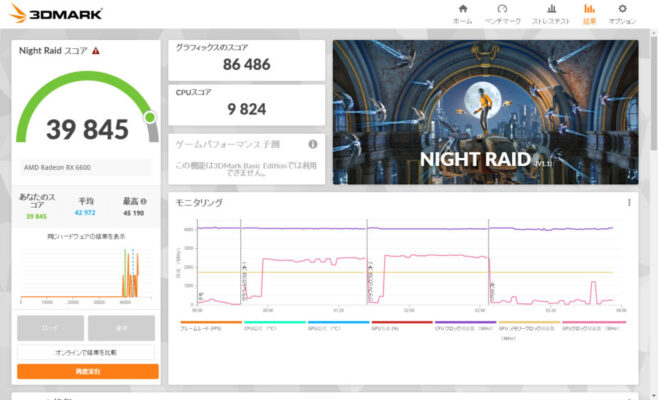Click the blue average value 42 972

coord(85,213)
